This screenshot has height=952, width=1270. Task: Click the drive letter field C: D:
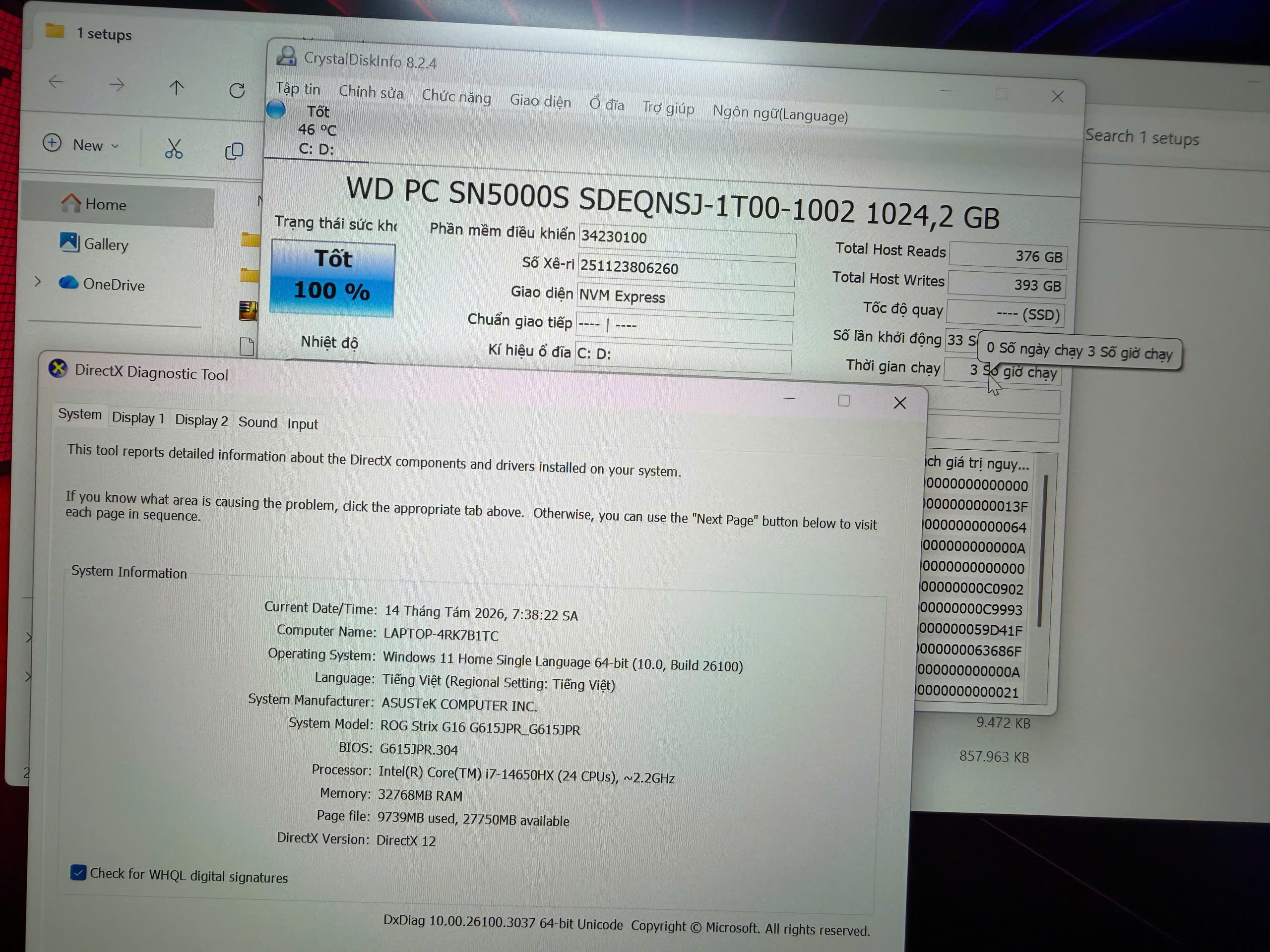pyautogui.click(x=683, y=357)
